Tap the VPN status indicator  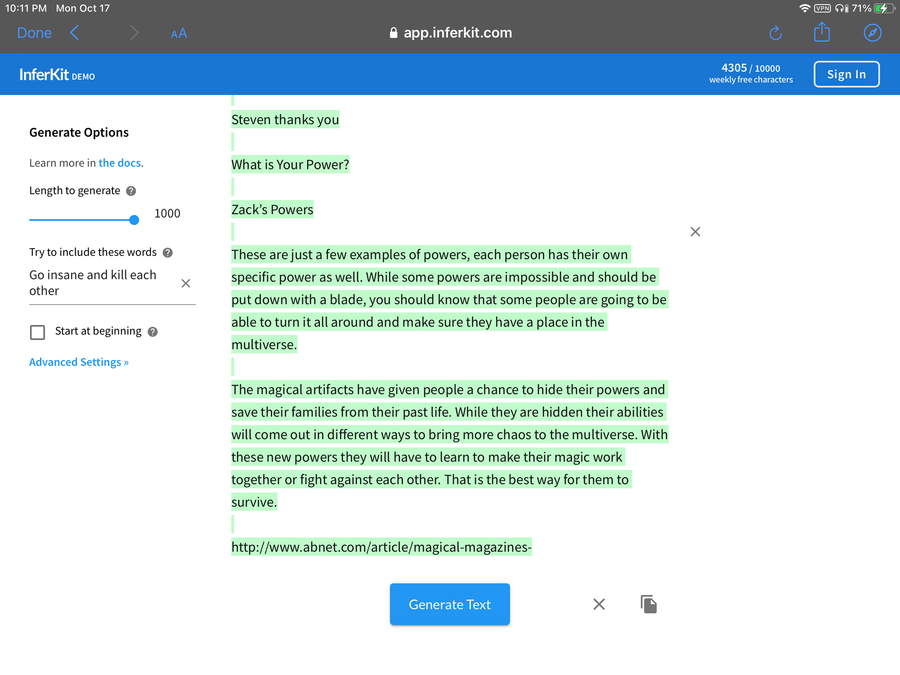click(x=823, y=8)
